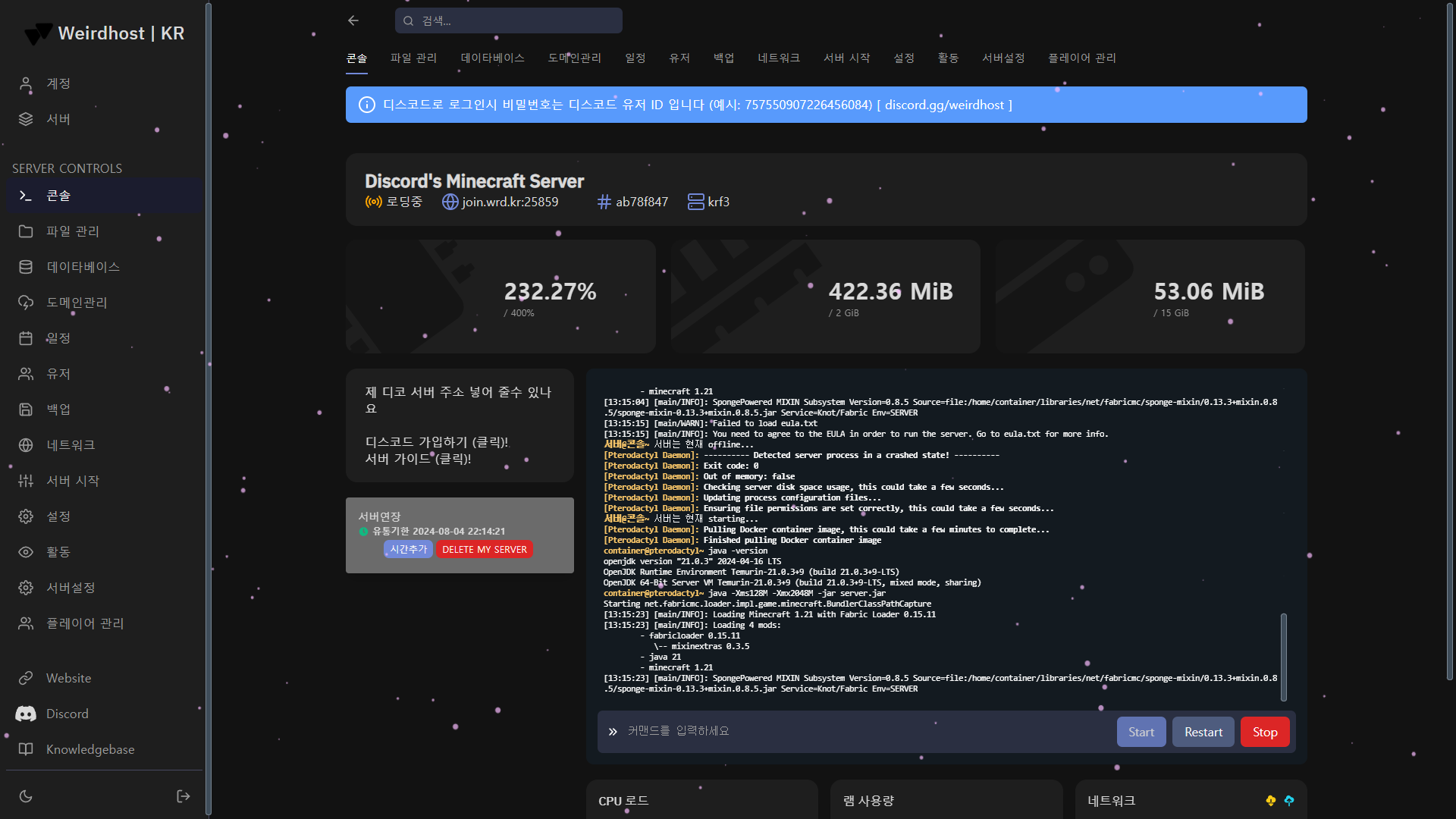Open 데이타베이스 database icon in sidebar

(26, 267)
